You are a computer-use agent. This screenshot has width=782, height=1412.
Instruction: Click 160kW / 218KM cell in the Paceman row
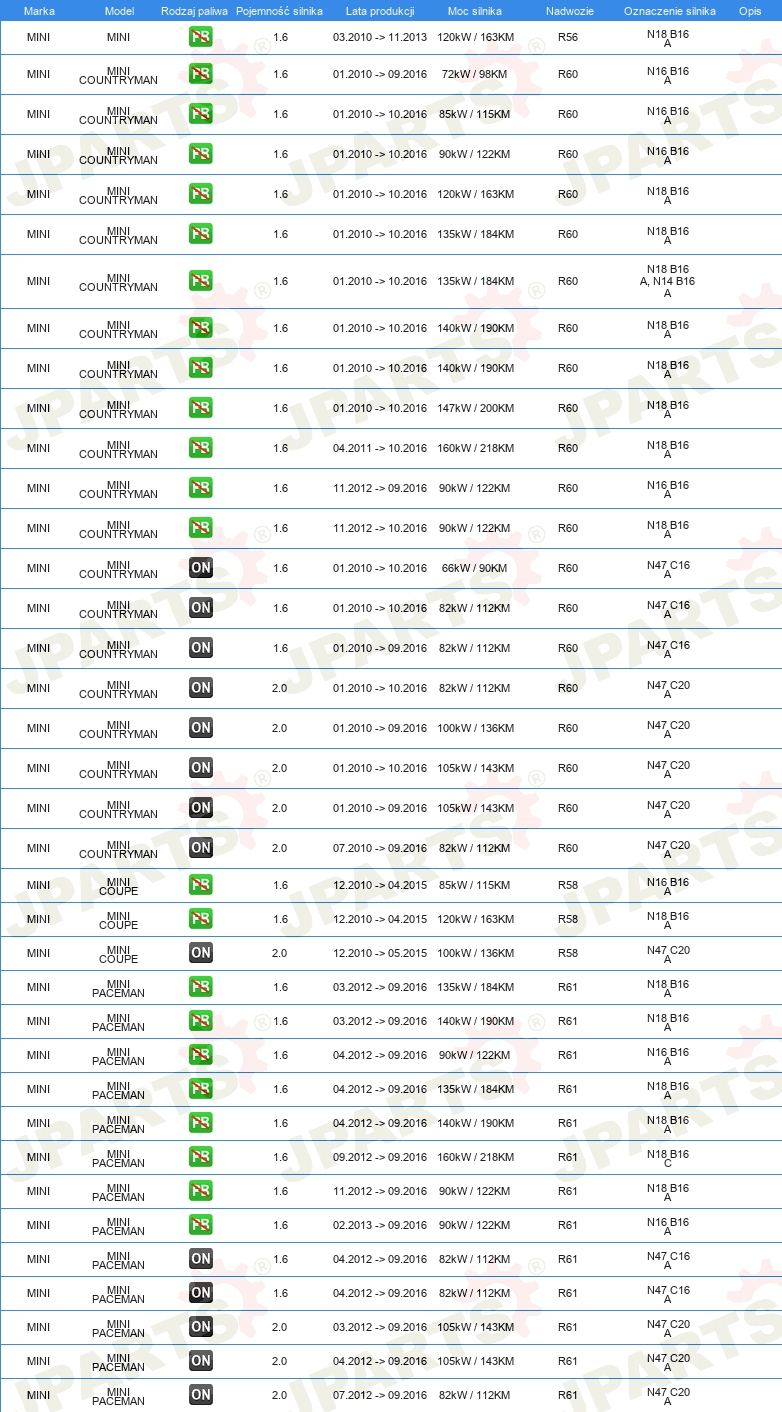(x=474, y=1157)
